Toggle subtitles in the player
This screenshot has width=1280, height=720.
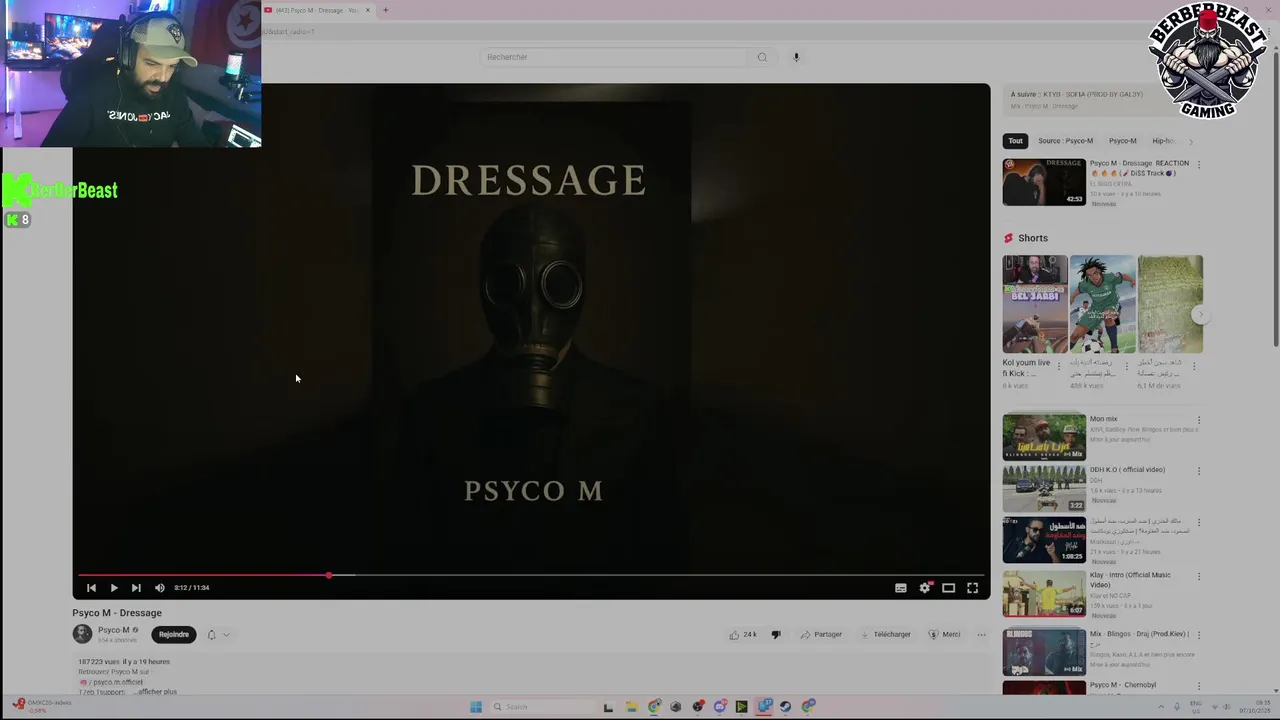coord(900,588)
